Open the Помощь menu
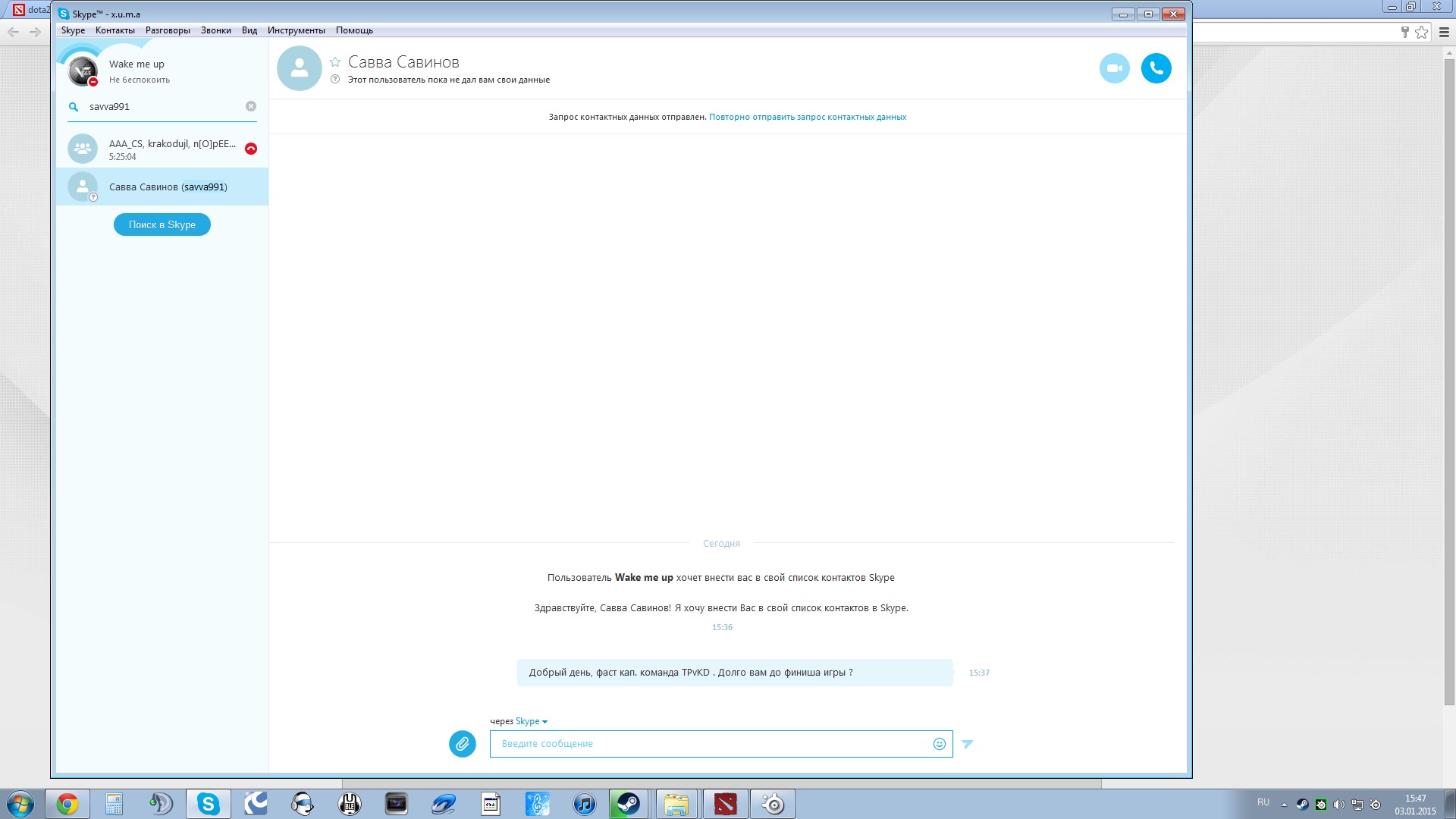1456x819 pixels. tap(354, 30)
